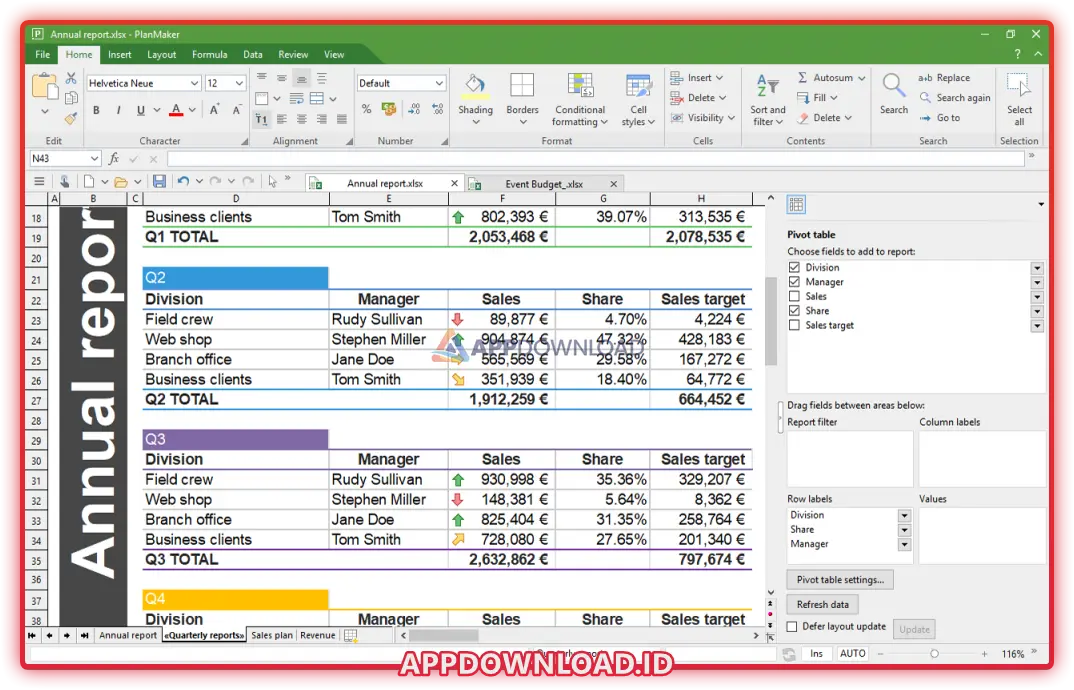The width and height of the screenshot is (1074, 690).
Task: Switch to the Sales plan sheet tab
Action: (272, 635)
